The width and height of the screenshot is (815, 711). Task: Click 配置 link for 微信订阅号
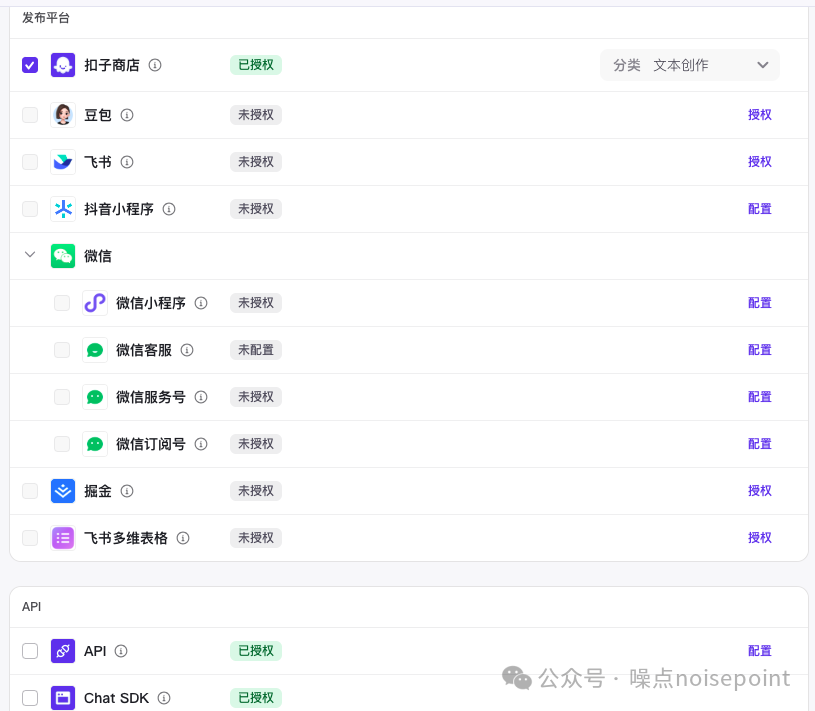[x=759, y=444]
